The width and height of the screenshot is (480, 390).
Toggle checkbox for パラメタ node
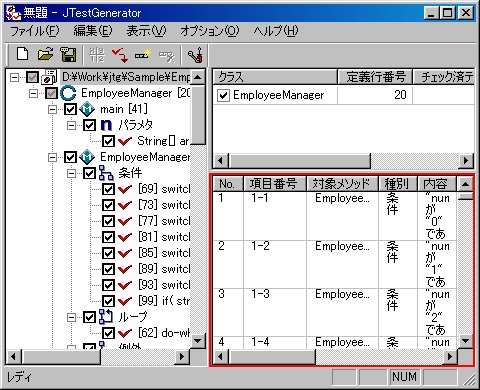tap(89, 125)
